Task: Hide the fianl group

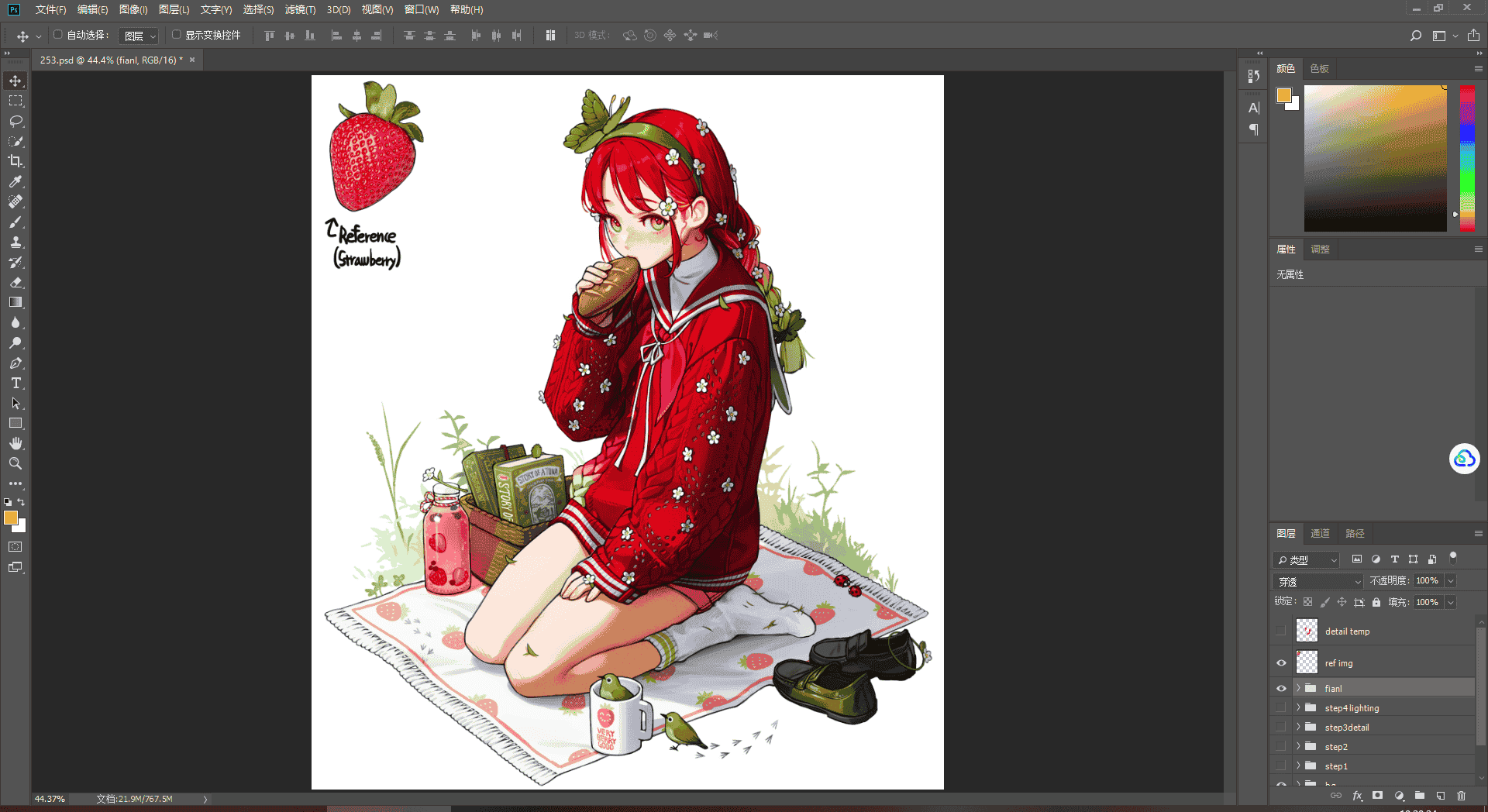Action: pos(1281,688)
